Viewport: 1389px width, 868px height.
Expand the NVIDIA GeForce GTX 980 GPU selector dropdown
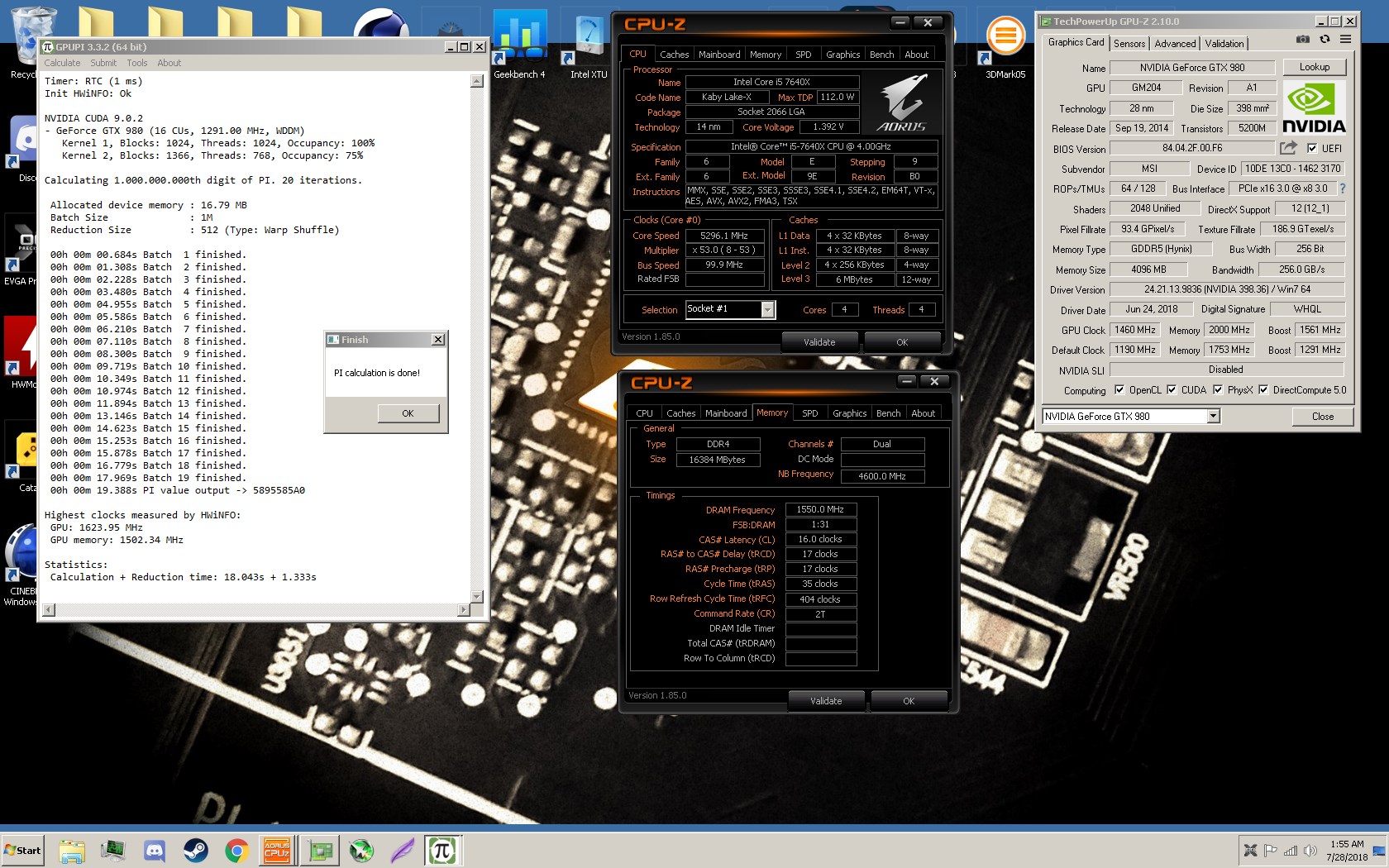[1213, 417]
